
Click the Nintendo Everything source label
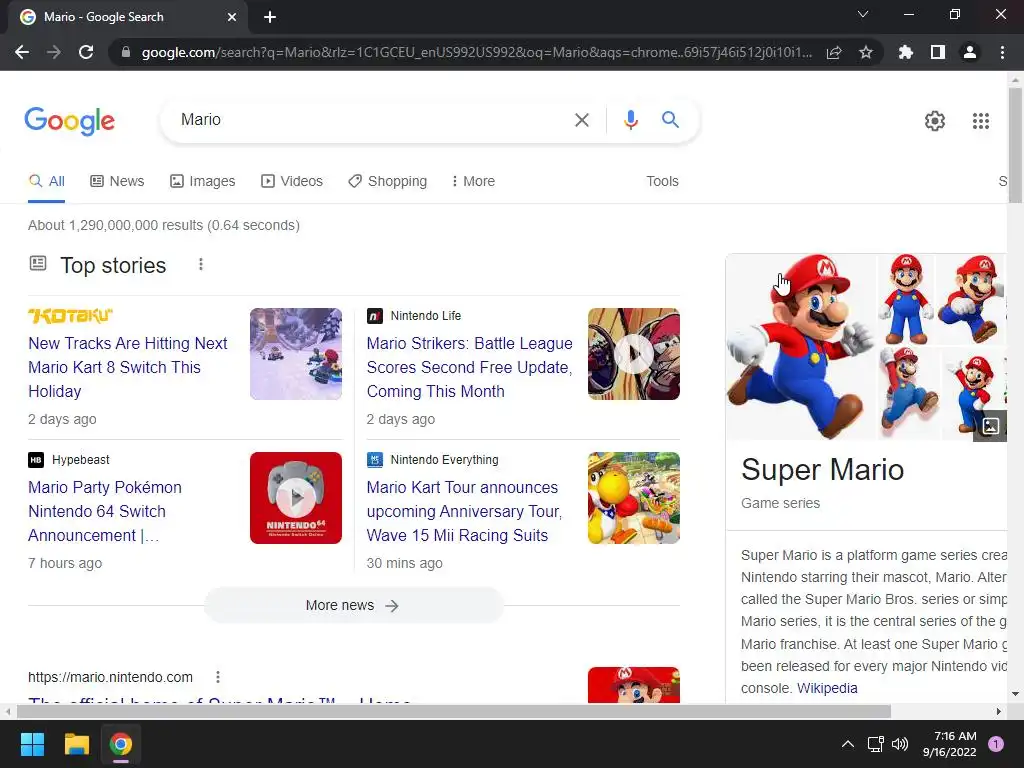(444, 460)
